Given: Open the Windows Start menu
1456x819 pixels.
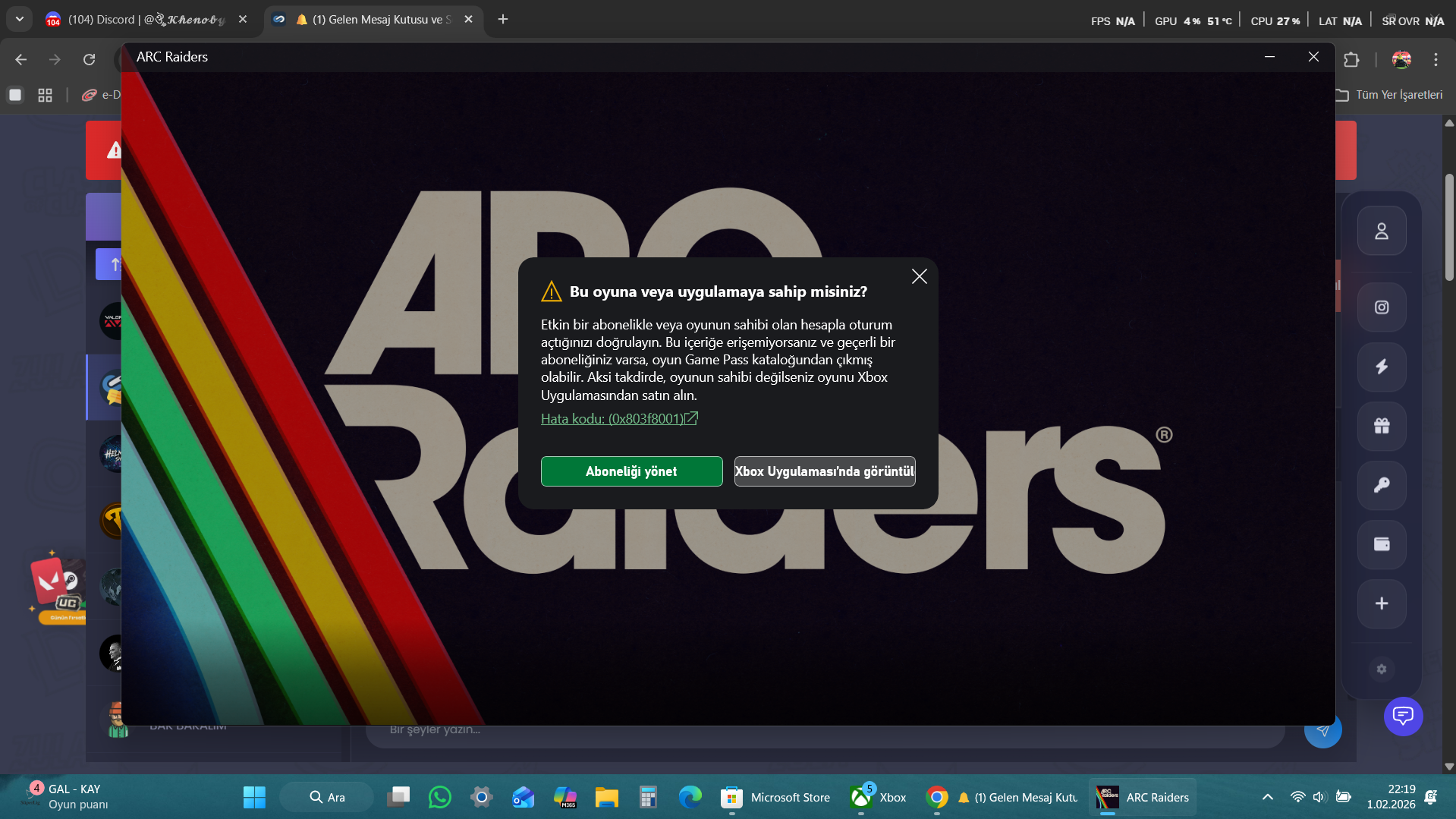Looking at the screenshot, I should 254,797.
